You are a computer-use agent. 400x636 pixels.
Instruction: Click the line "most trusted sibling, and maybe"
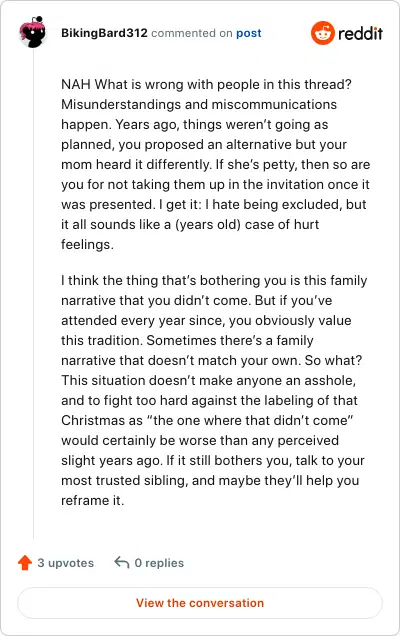210,480
